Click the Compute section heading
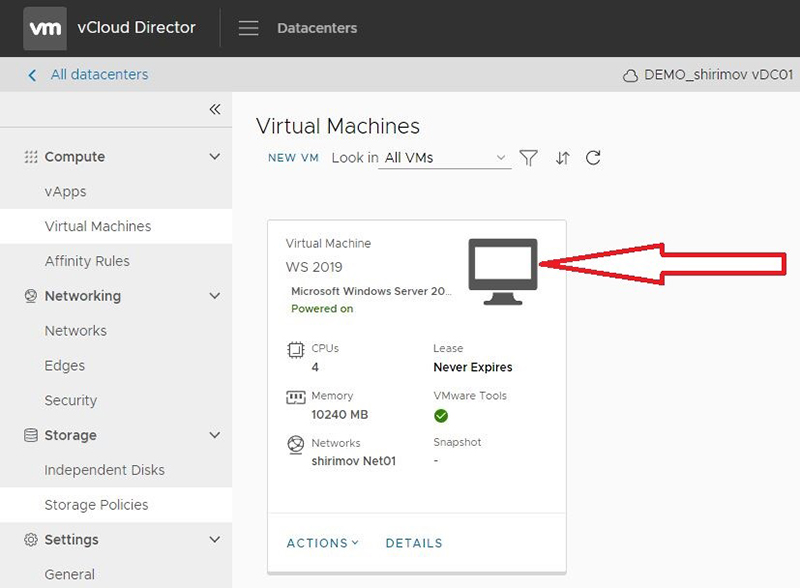800x588 pixels. click(74, 157)
